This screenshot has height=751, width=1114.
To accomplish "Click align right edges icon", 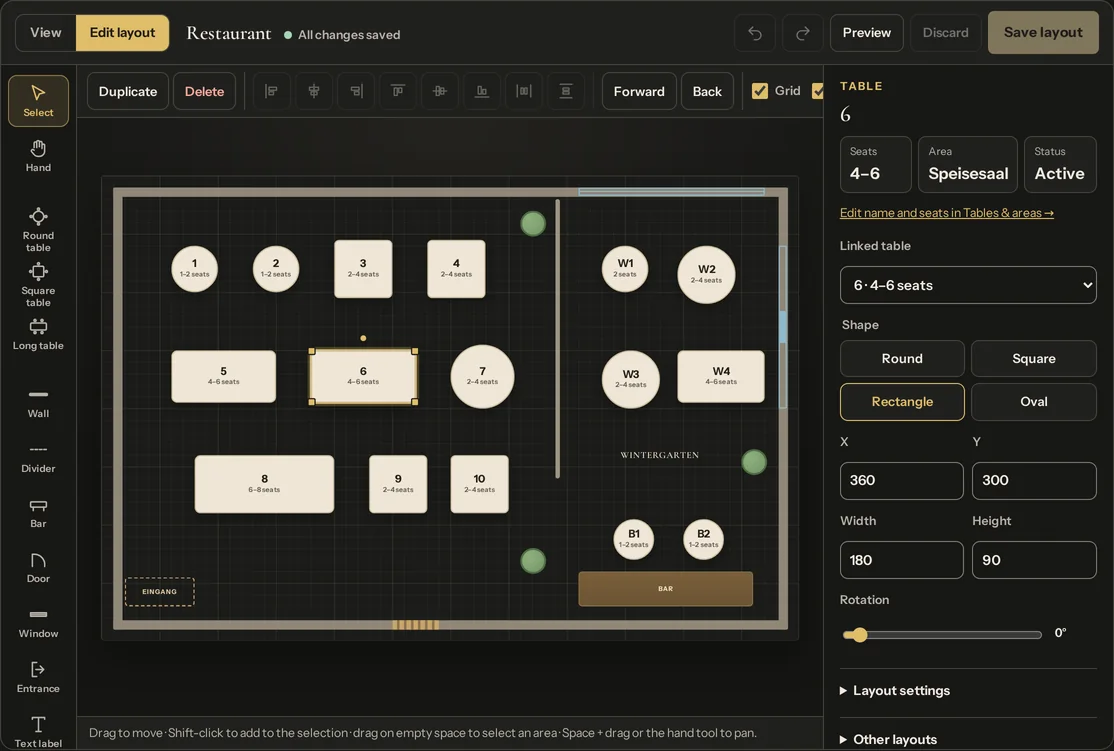I will click(x=356, y=91).
